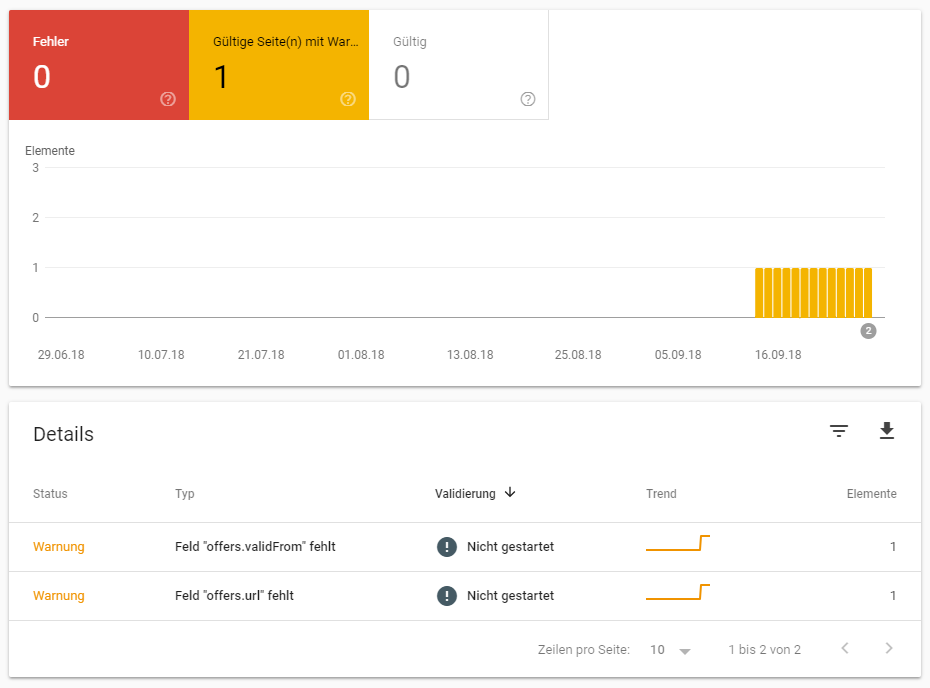930x688 pixels.
Task: Select the red Fehler status card
Action: pyautogui.click(x=95, y=60)
